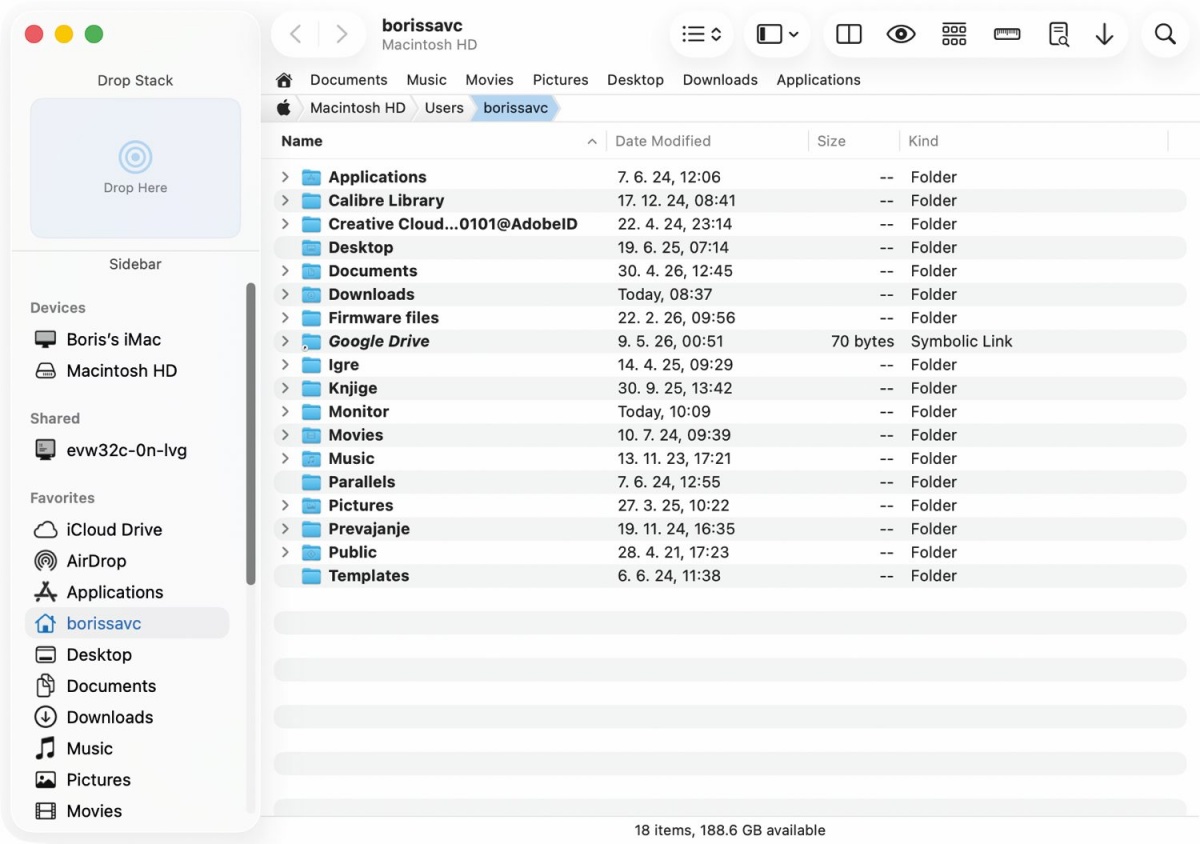Open the sidebar layout dropdown
Screen dimensions: 1200x844
point(777,35)
